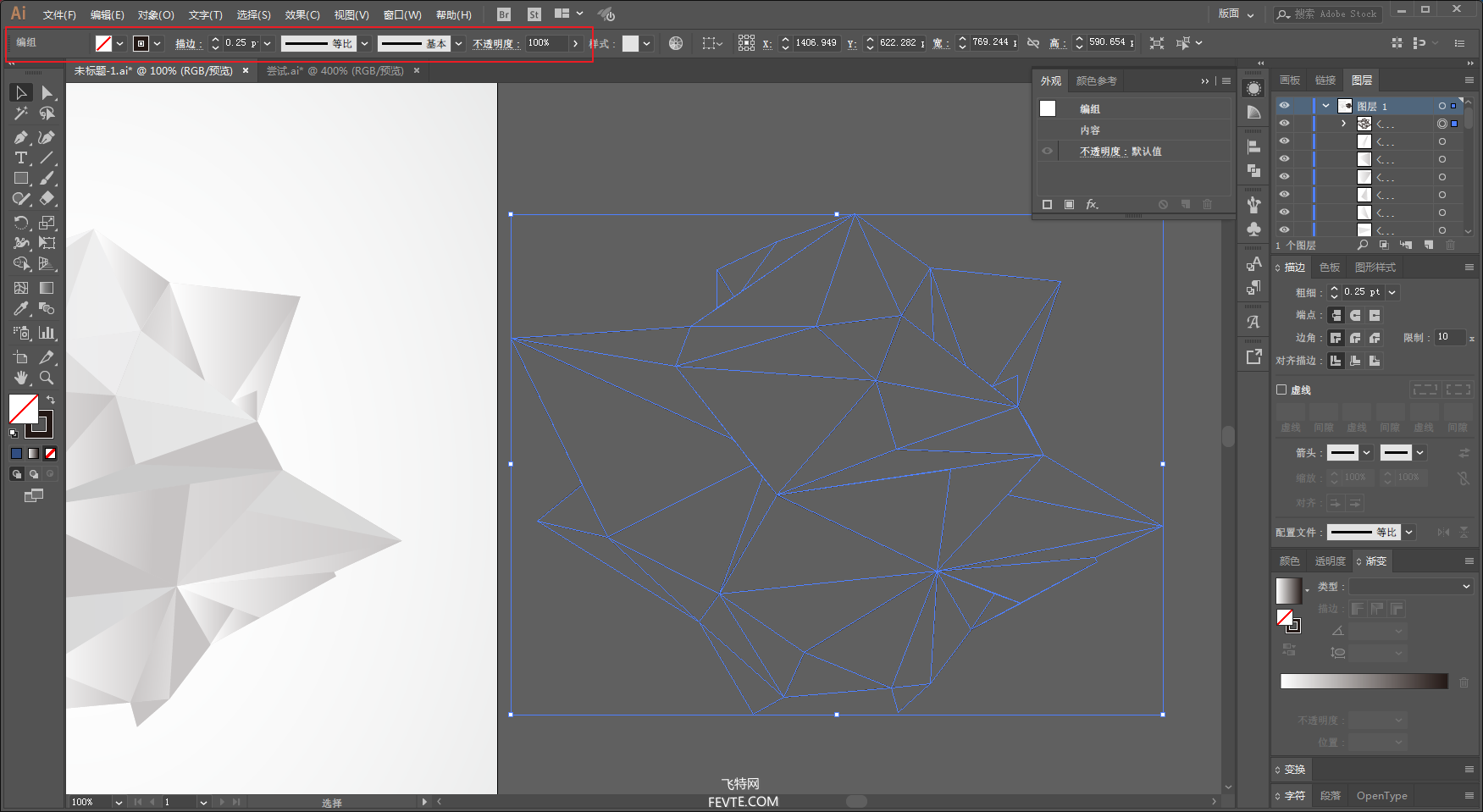
Task: Choose the Rotate tool
Action: [21, 223]
